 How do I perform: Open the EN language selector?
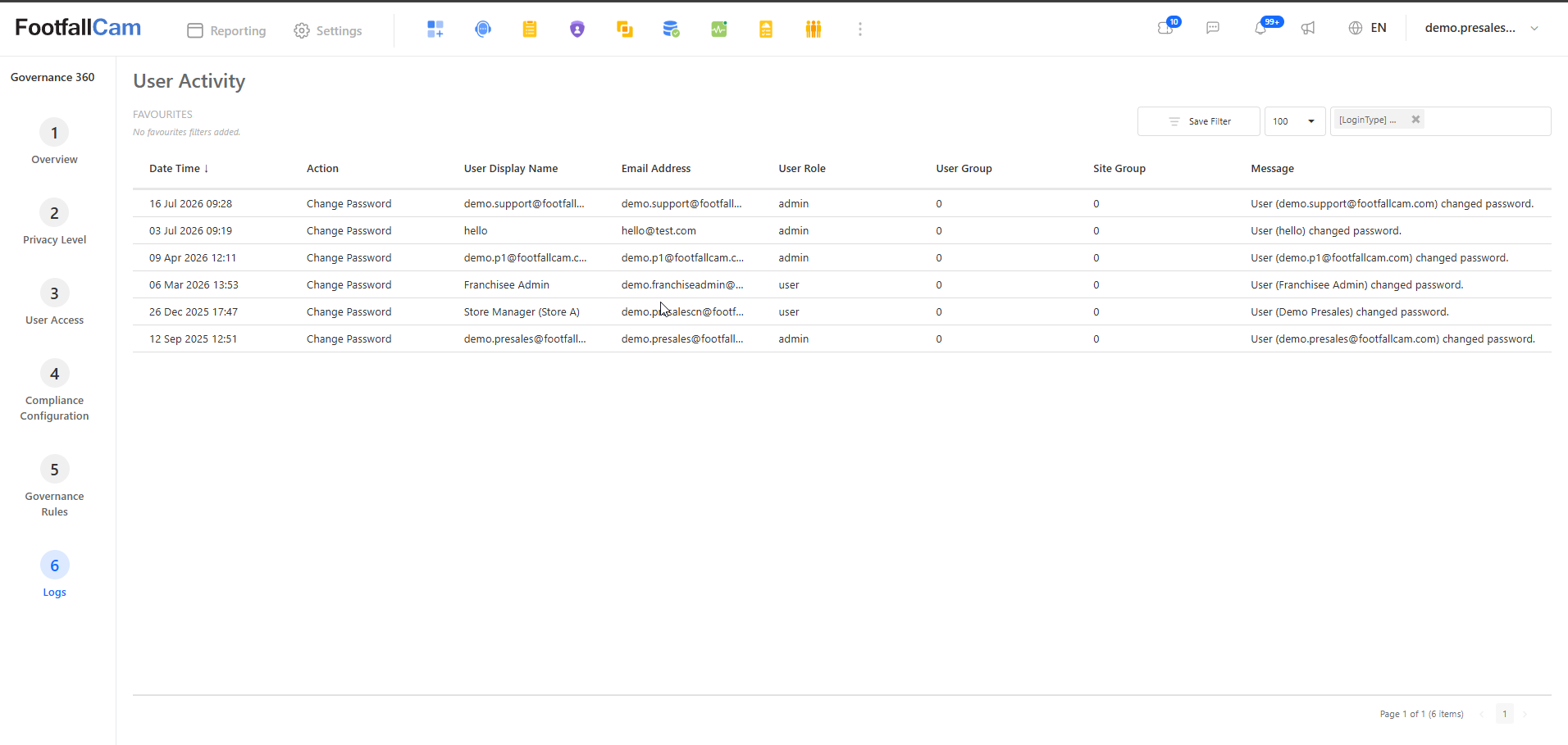pyautogui.click(x=1379, y=28)
